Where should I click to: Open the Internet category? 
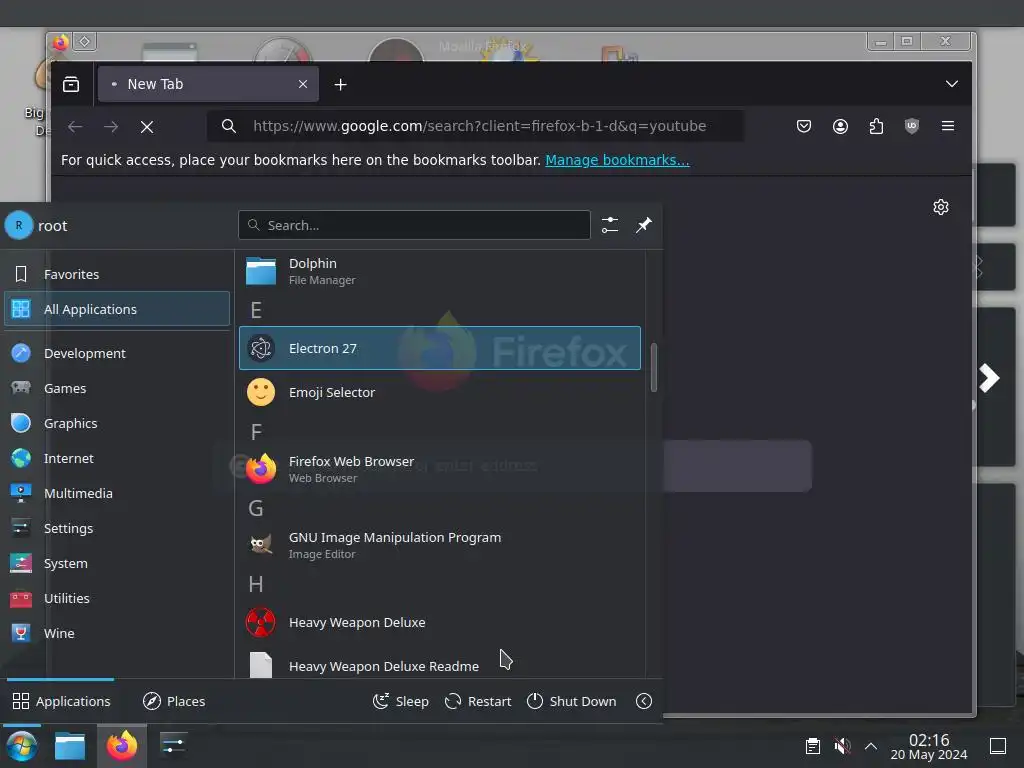(x=117, y=458)
